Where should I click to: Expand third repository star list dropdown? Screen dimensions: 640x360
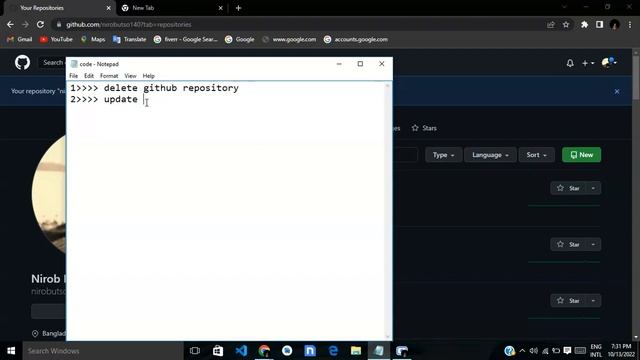click(593, 301)
